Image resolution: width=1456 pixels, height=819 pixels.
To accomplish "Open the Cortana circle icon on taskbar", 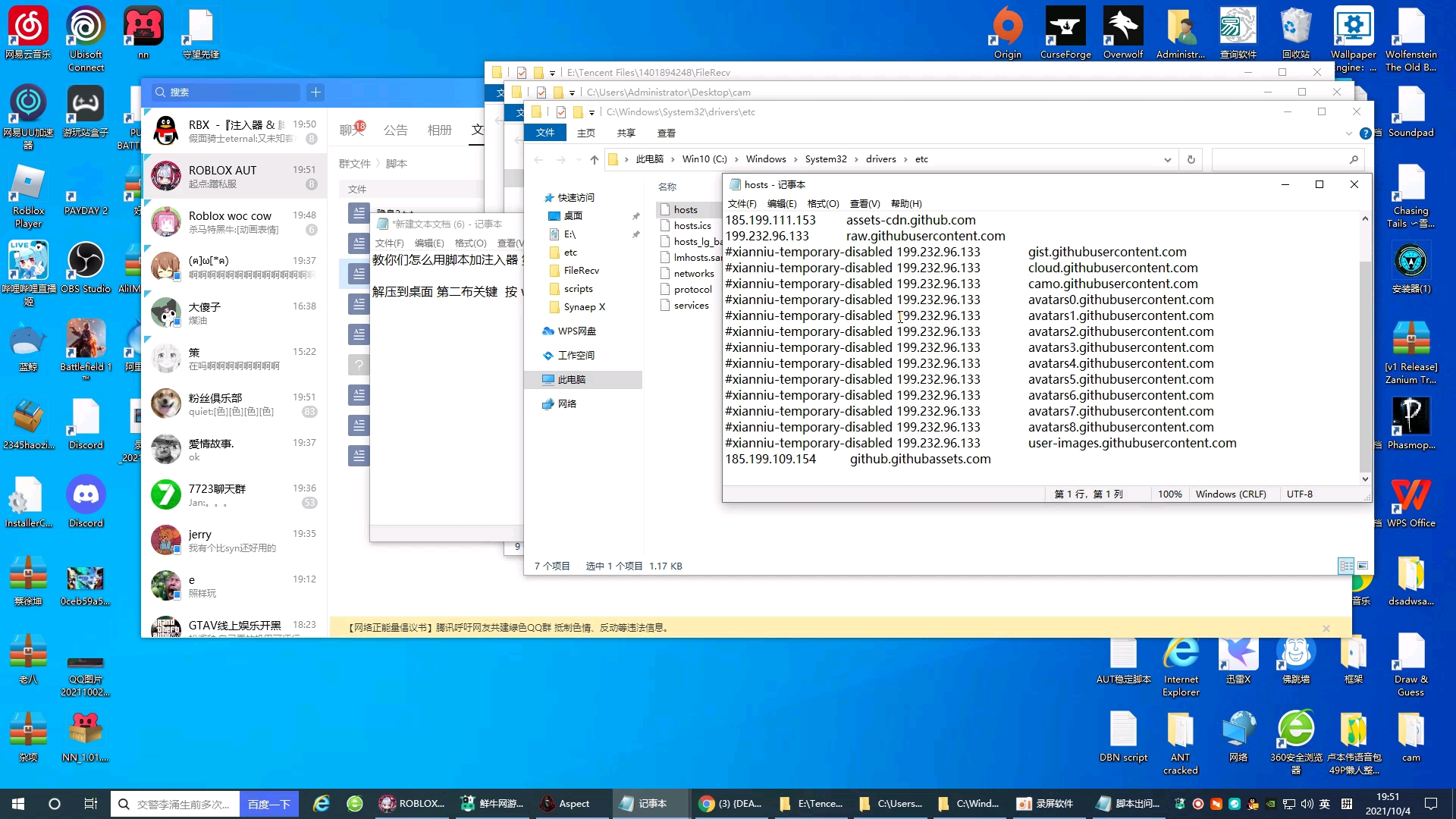I will (x=55, y=804).
